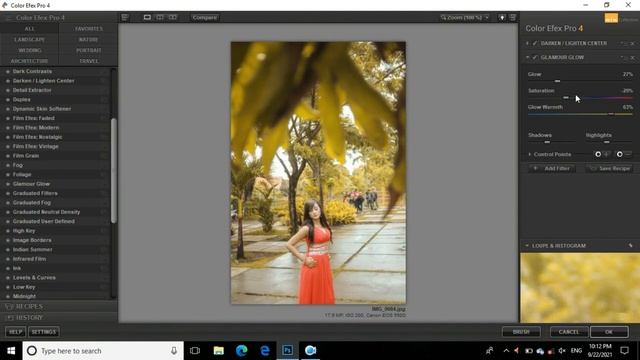Collapse the Loupe & Histogram section

(x=527, y=246)
